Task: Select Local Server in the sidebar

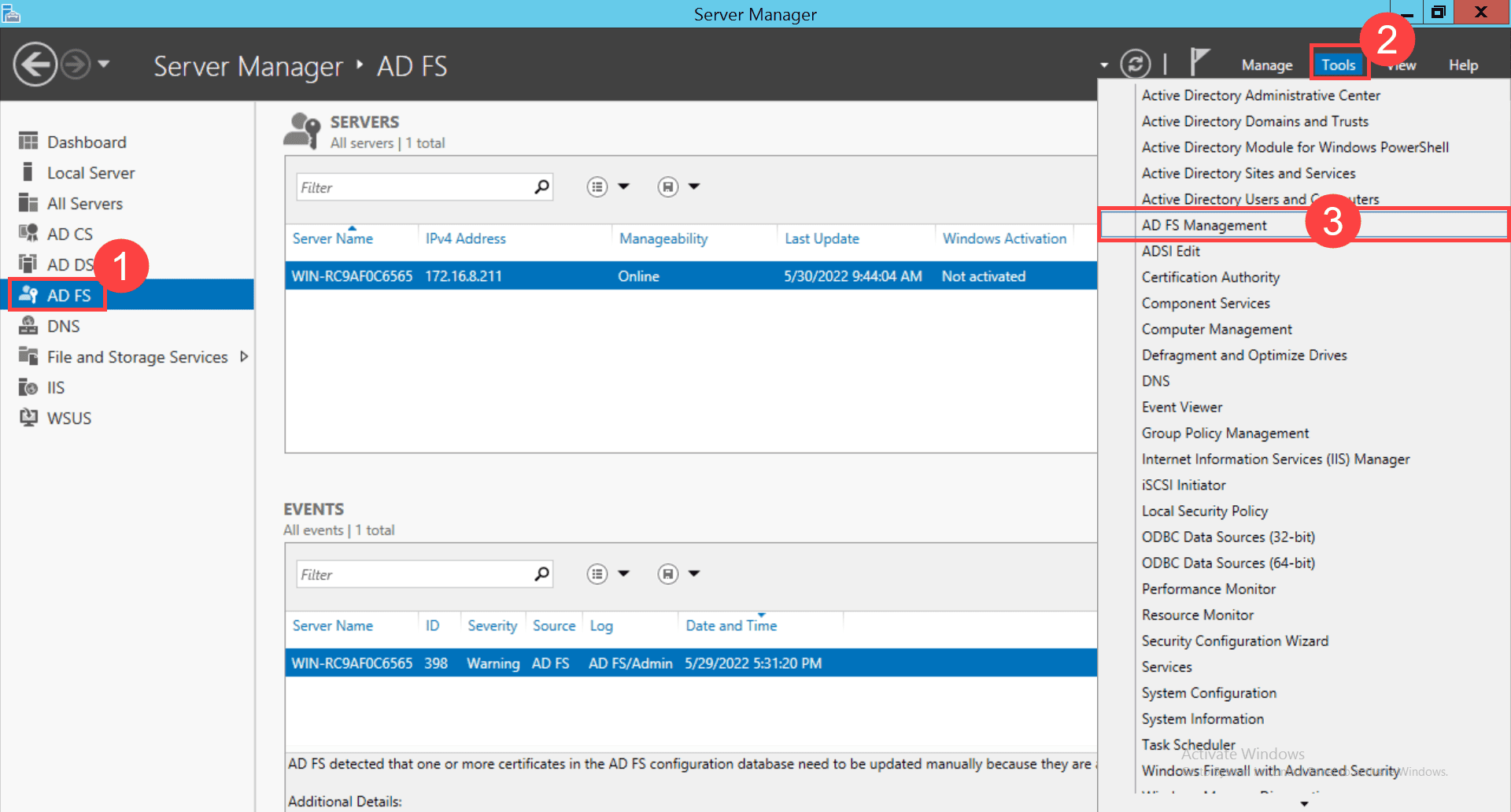Action: pyautogui.click(x=90, y=172)
